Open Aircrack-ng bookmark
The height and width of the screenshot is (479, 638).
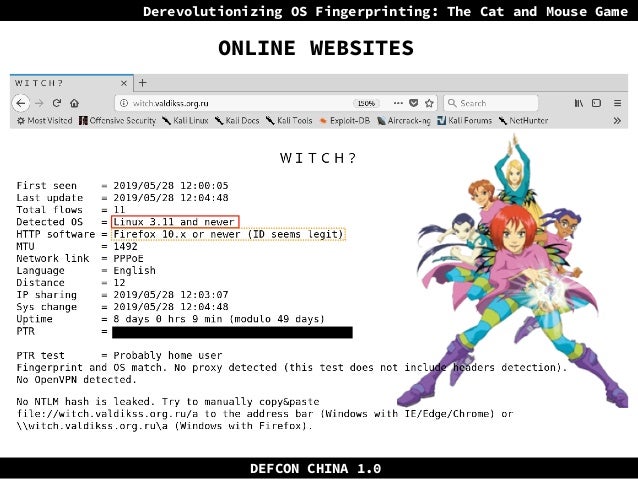pos(404,120)
